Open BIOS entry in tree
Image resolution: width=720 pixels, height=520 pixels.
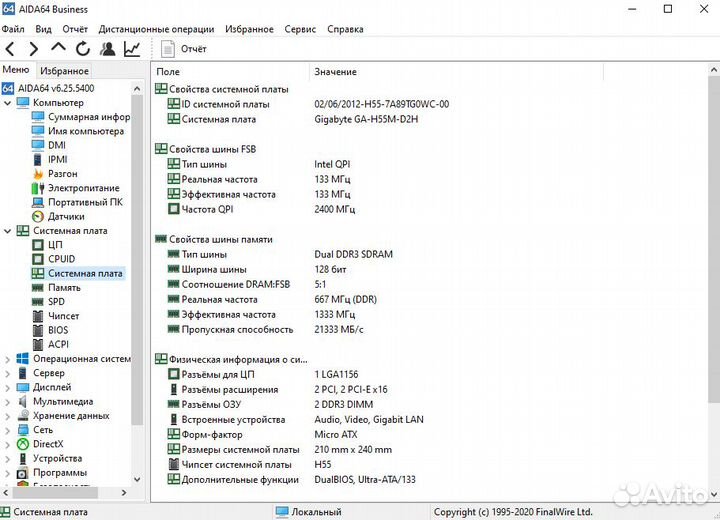[50, 330]
